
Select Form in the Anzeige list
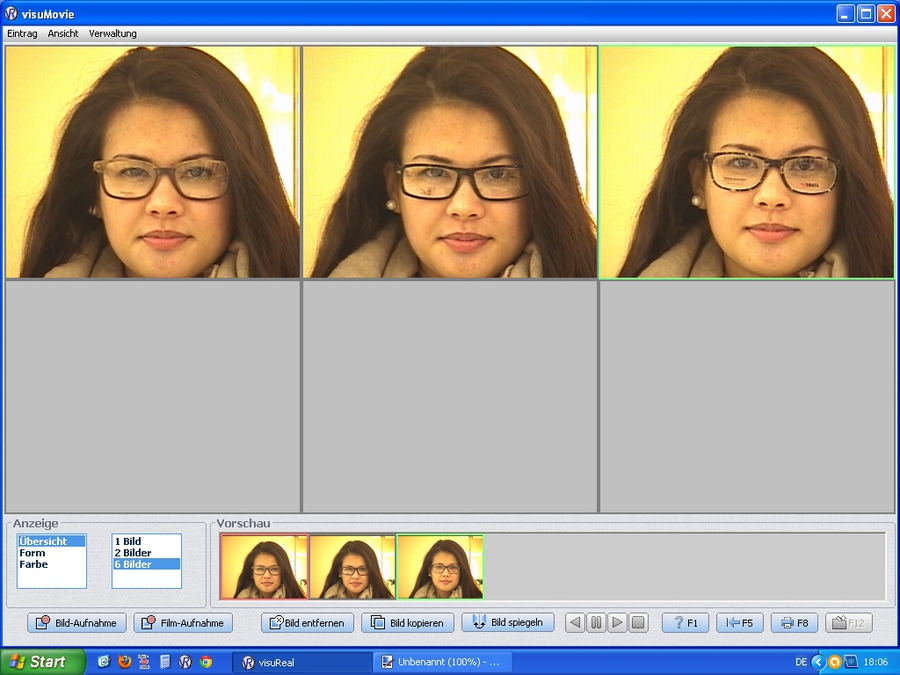pyautogui.click(x=32, y=553)
